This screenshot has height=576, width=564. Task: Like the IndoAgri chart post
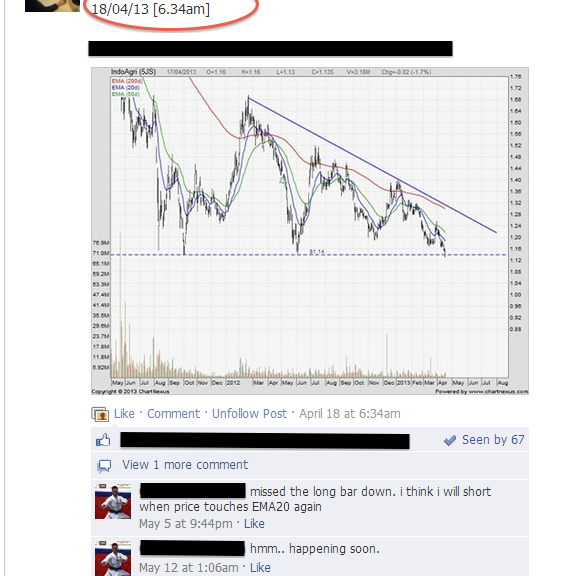coord(124,414)
